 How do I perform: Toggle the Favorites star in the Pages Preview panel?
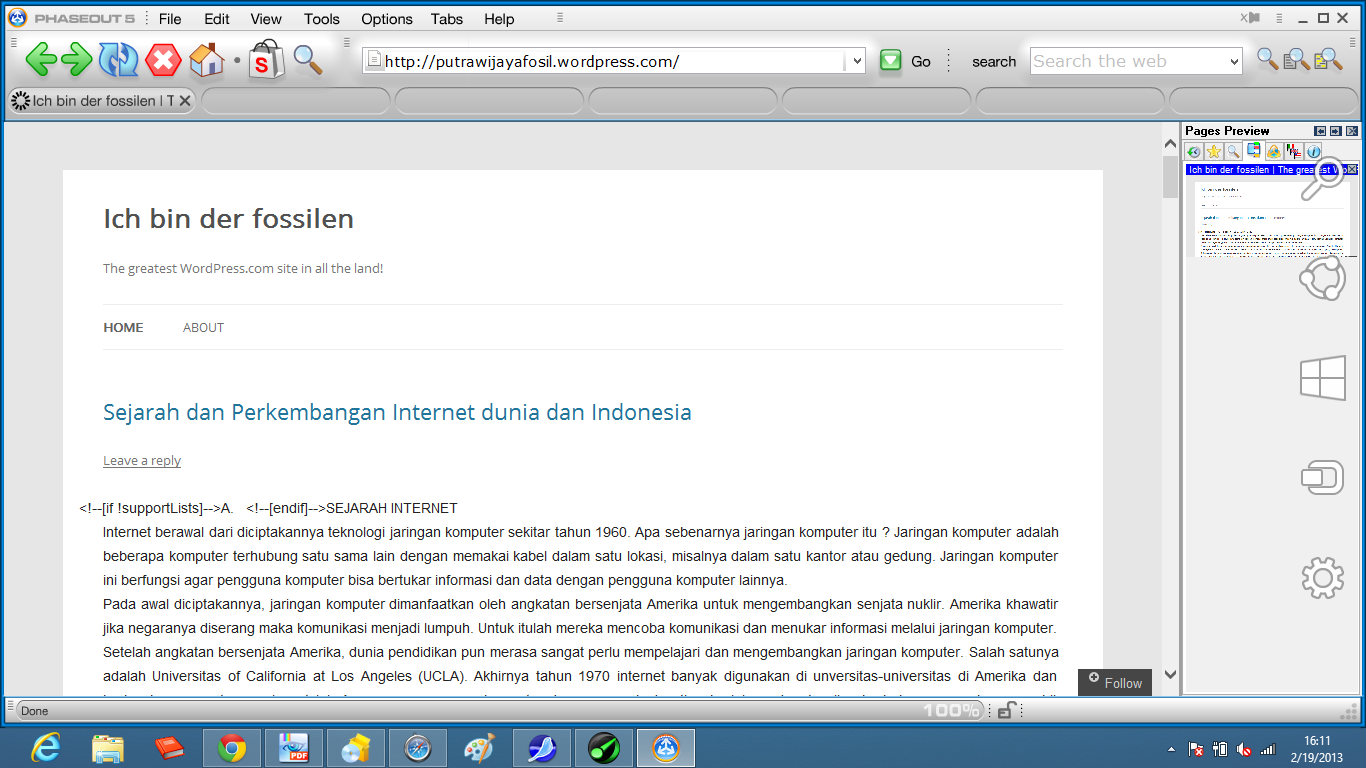pyautogui.click(x=1213, y=151)
